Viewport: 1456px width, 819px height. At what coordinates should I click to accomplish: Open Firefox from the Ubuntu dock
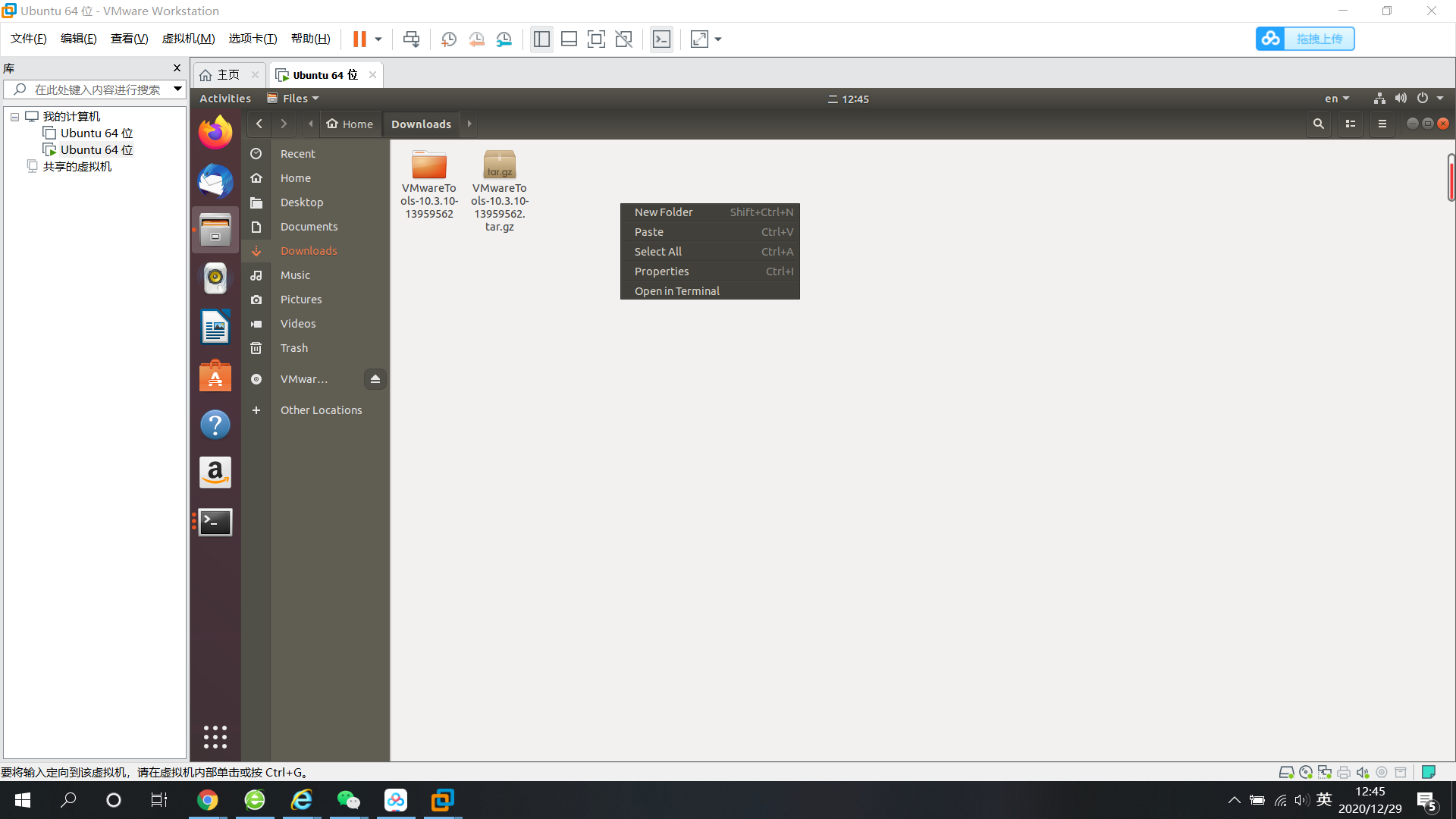(215, 133)
